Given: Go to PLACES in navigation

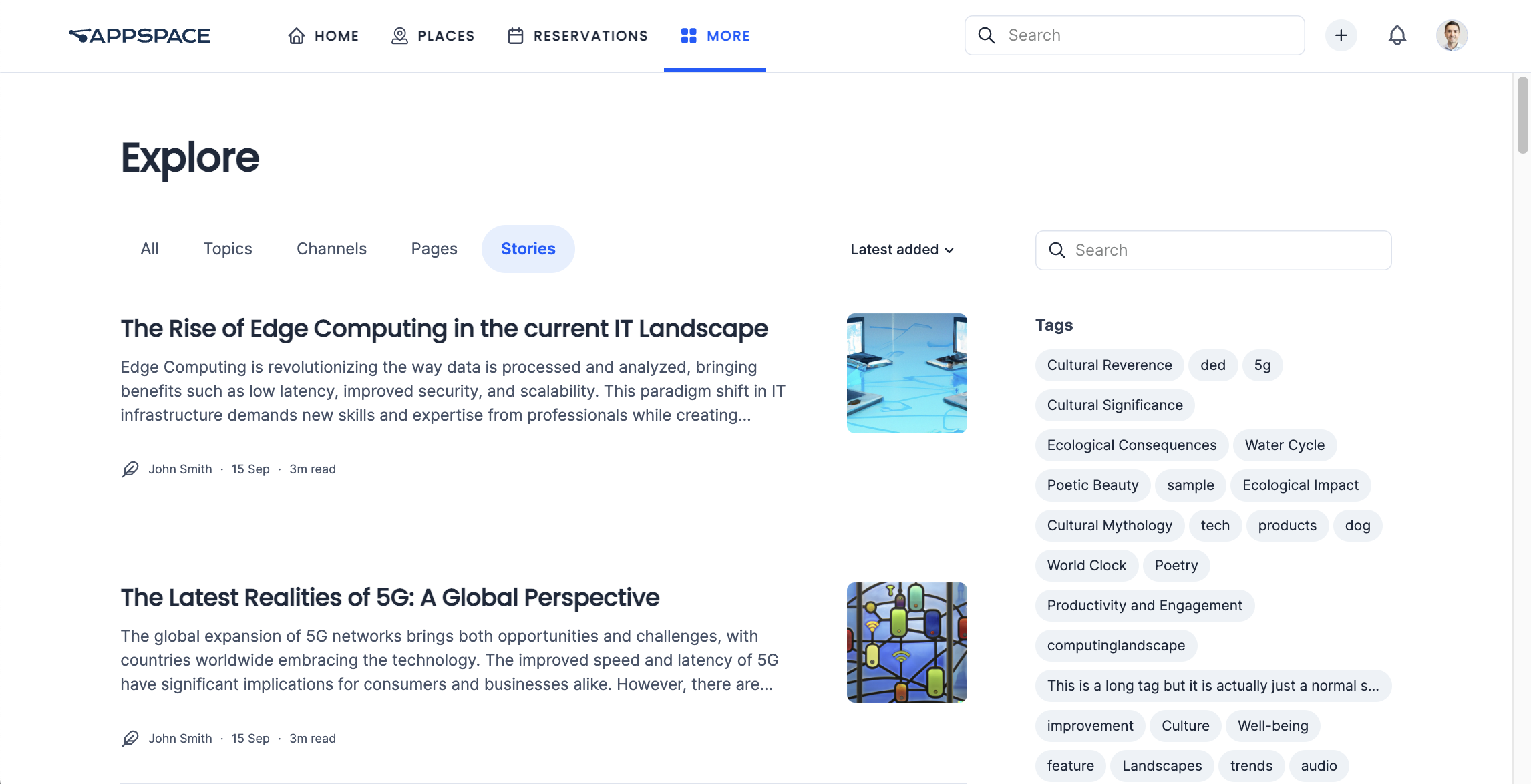Looking at the screenshot, I should click(433, 35).
